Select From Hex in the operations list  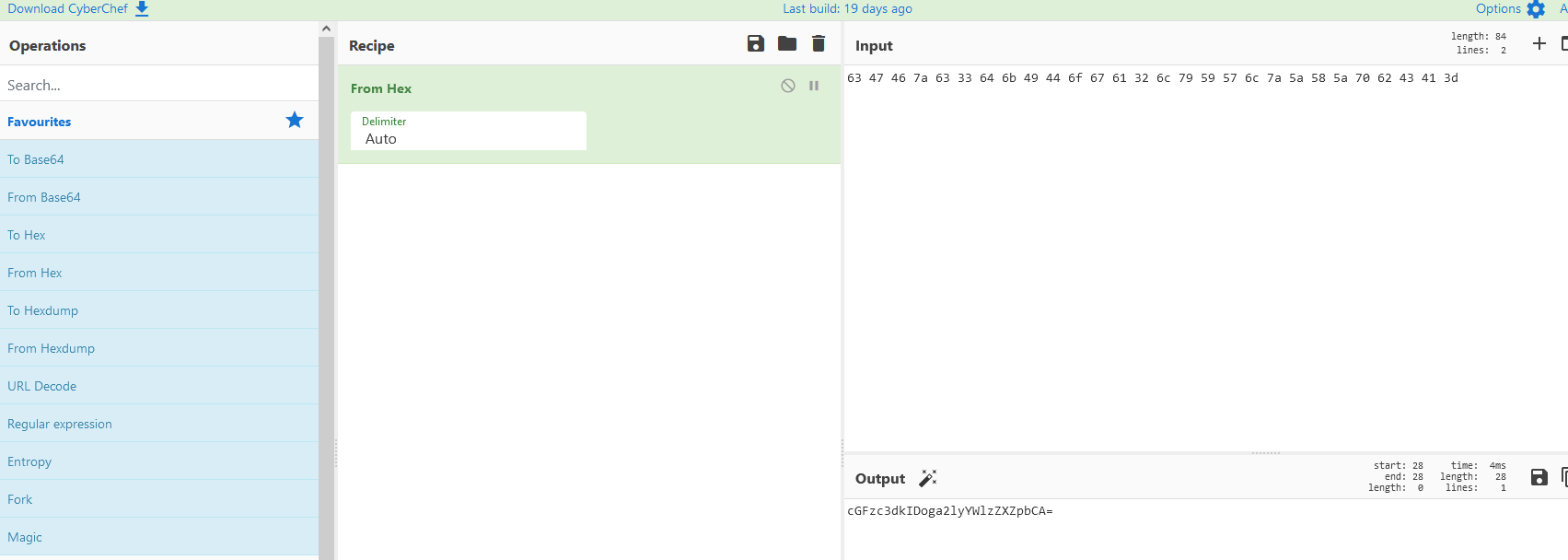[159, 273]
